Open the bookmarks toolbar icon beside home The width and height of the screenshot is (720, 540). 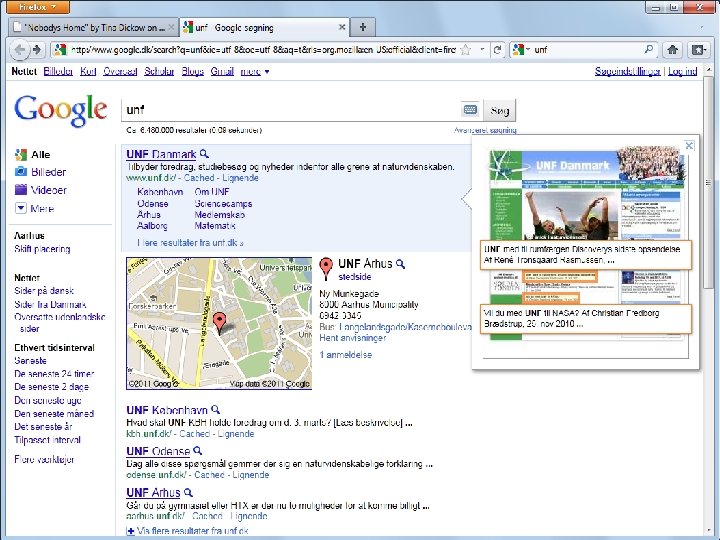click(x=698, y=50)
